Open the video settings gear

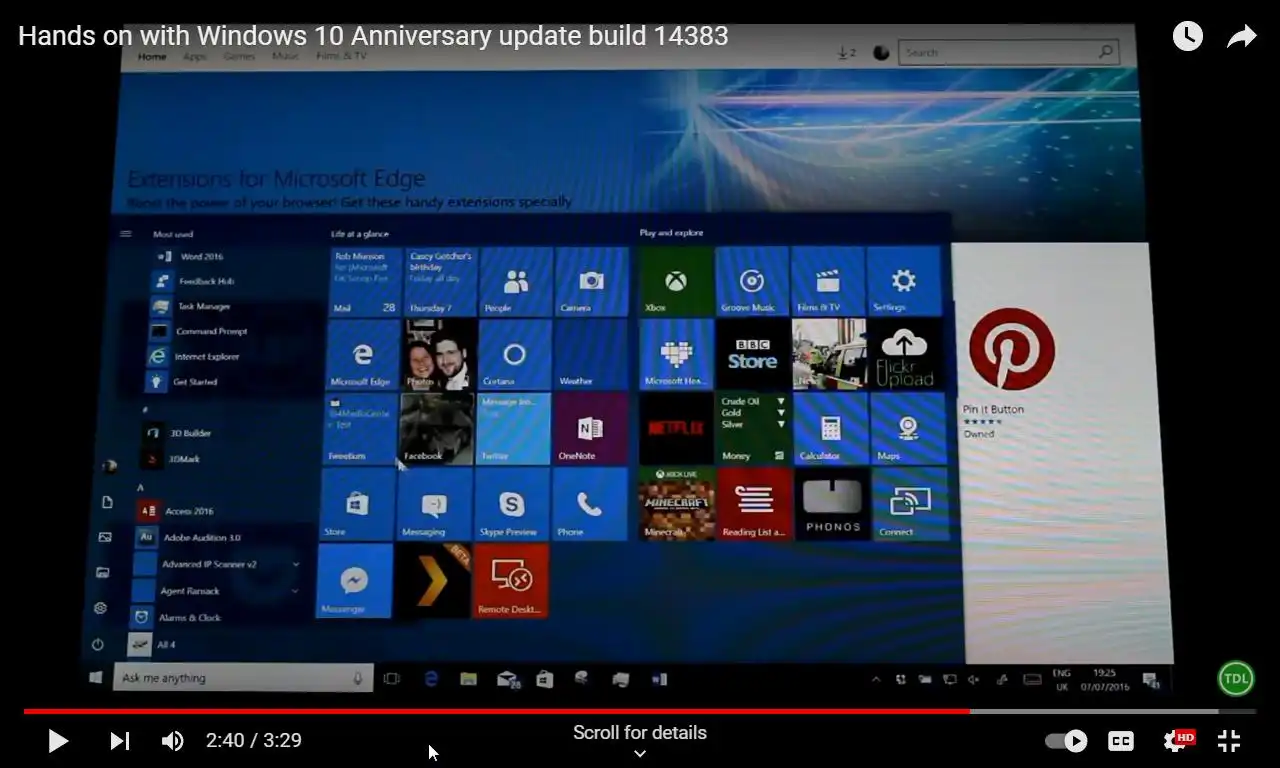(1177, 741)
